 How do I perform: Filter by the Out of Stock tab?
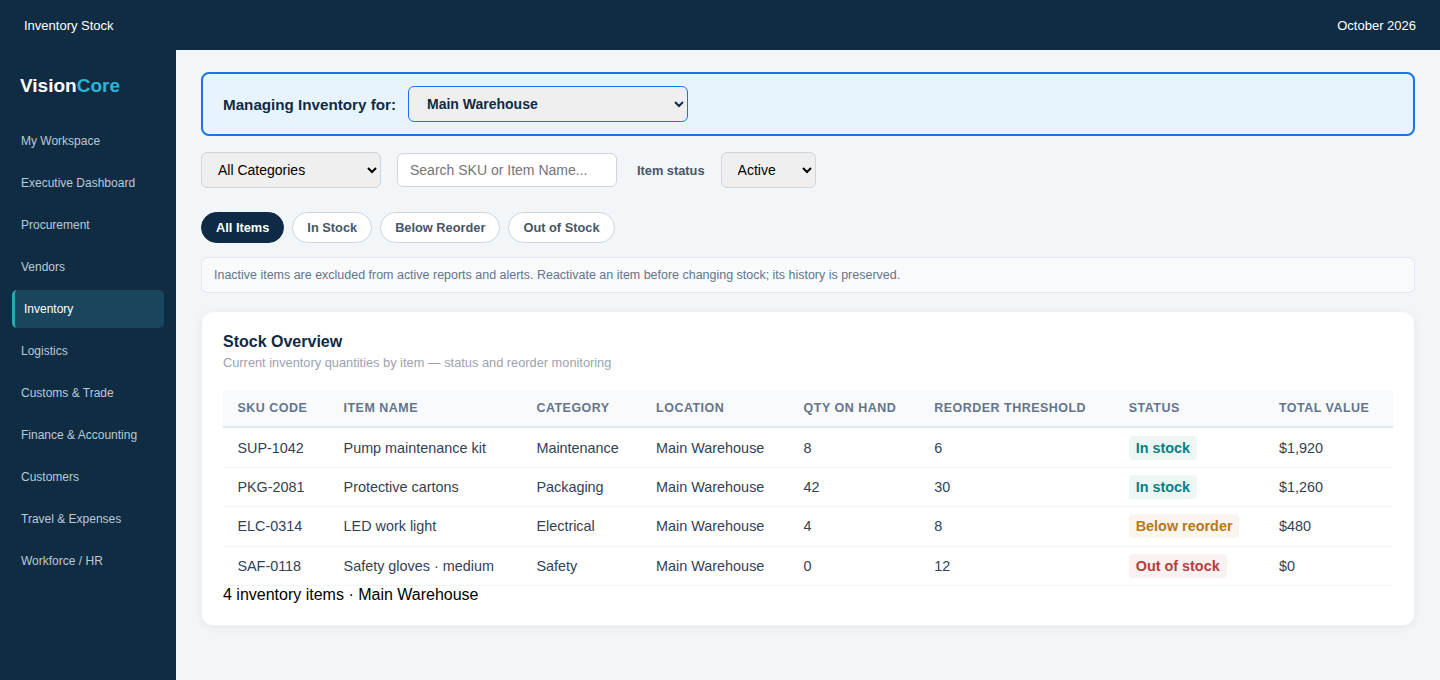pyautogui.click(x=561, y=227)
